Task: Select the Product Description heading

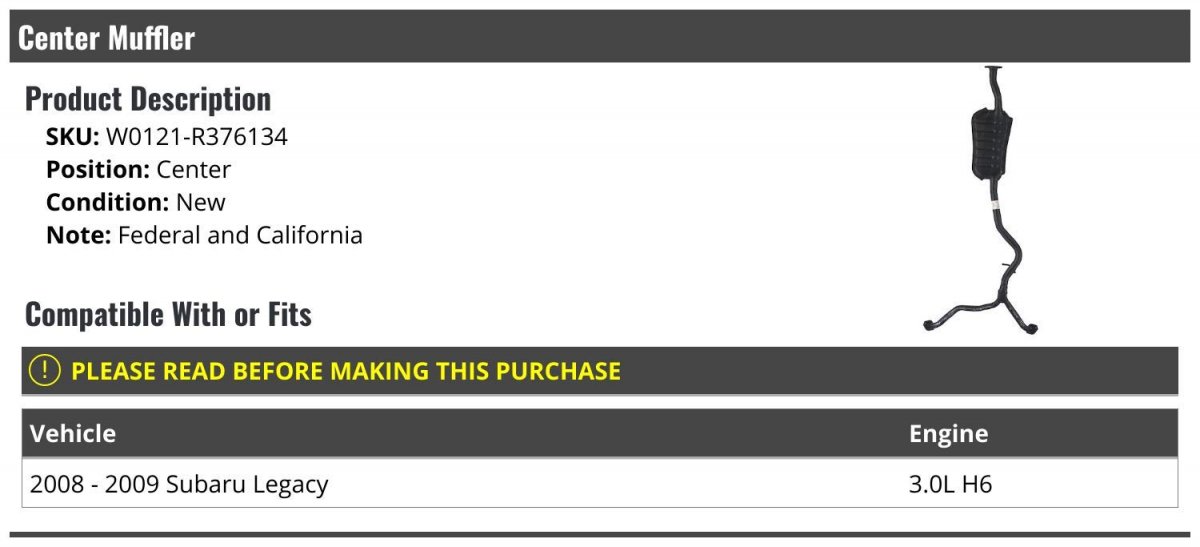Action: point(148,99)
